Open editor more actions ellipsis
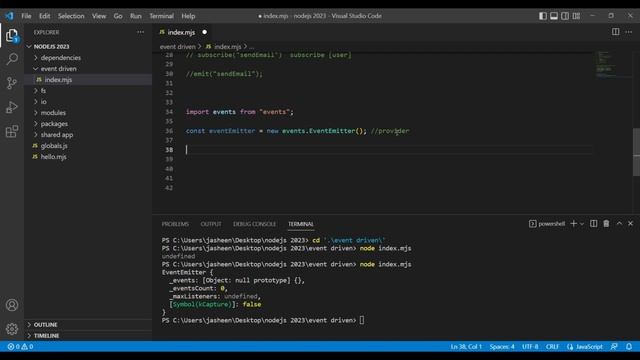The height and width of the screenshot is (360, 640). pyautogui.click(x=629, y=32)
